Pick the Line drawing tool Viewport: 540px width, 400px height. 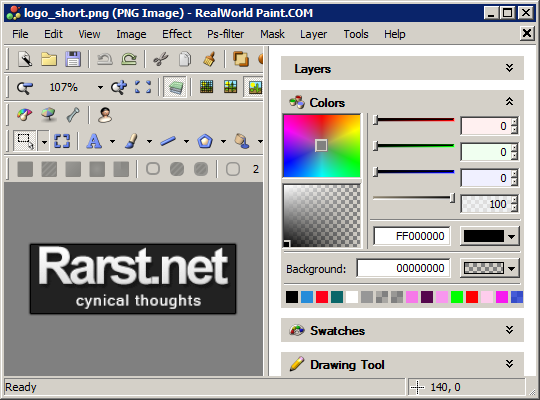pyautogui.click(x=168, y=141)
